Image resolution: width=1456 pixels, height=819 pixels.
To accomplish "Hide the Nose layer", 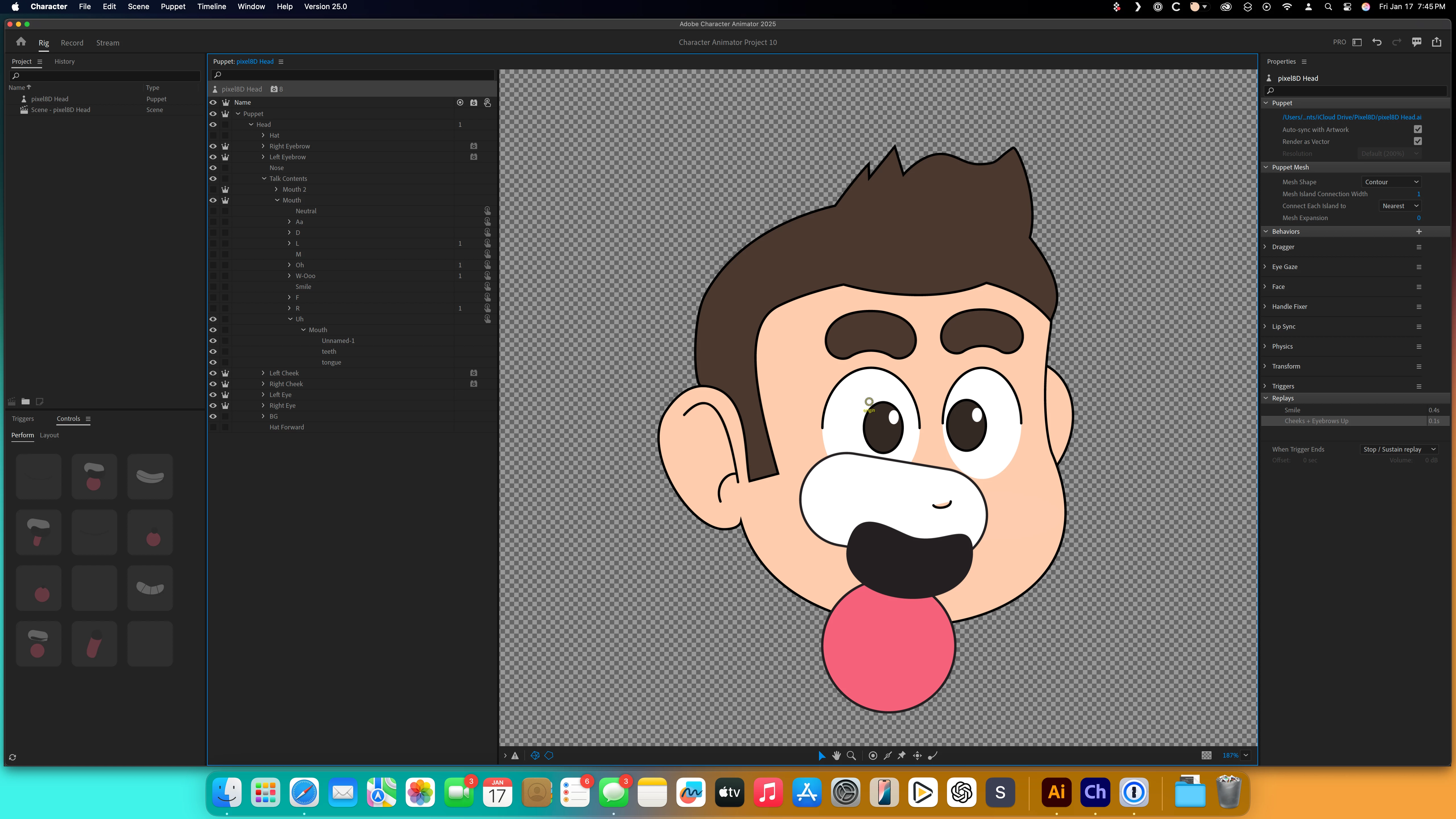I will [213, 168].
